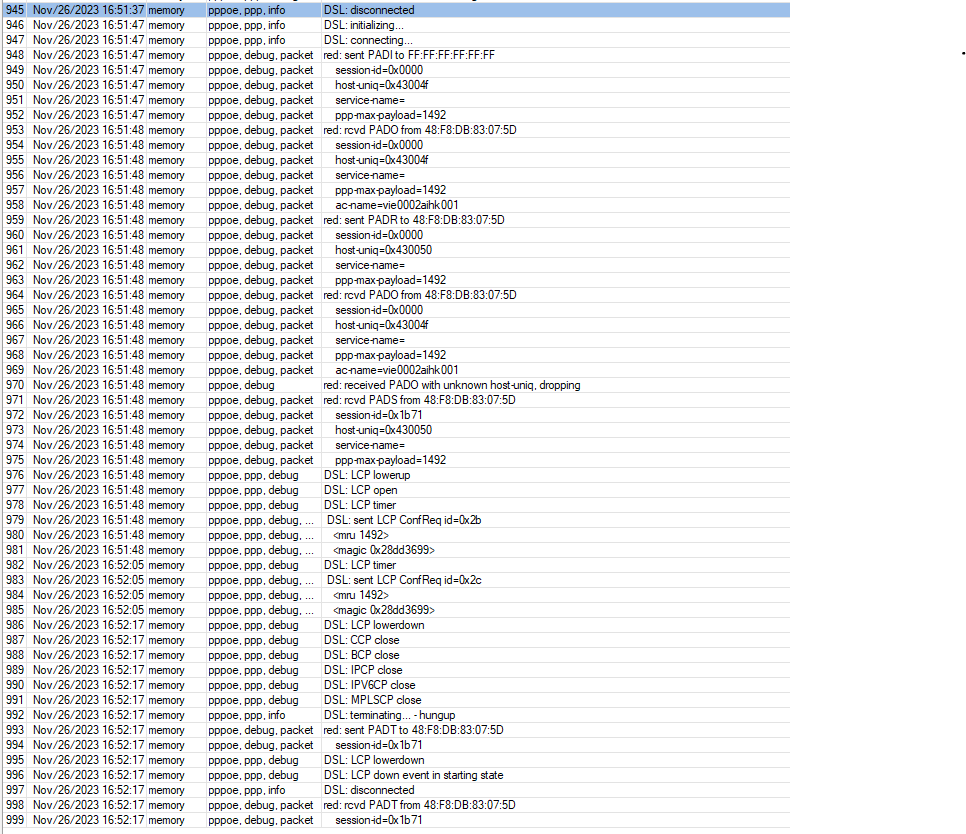Click row 959 sent PADR entry

pyautogui.click(x=396, y=220)
